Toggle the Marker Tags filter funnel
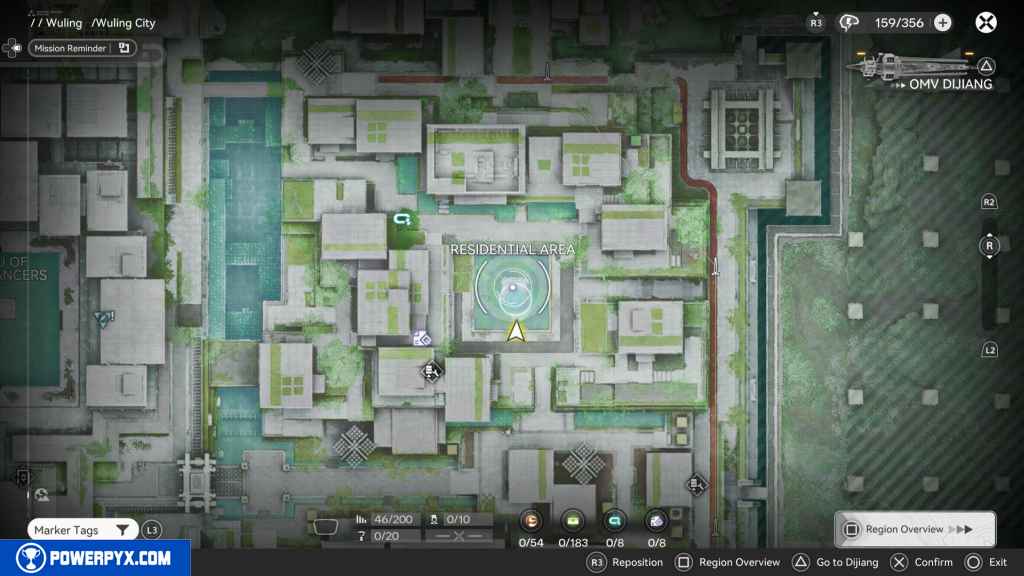 (x=122, y=530)
